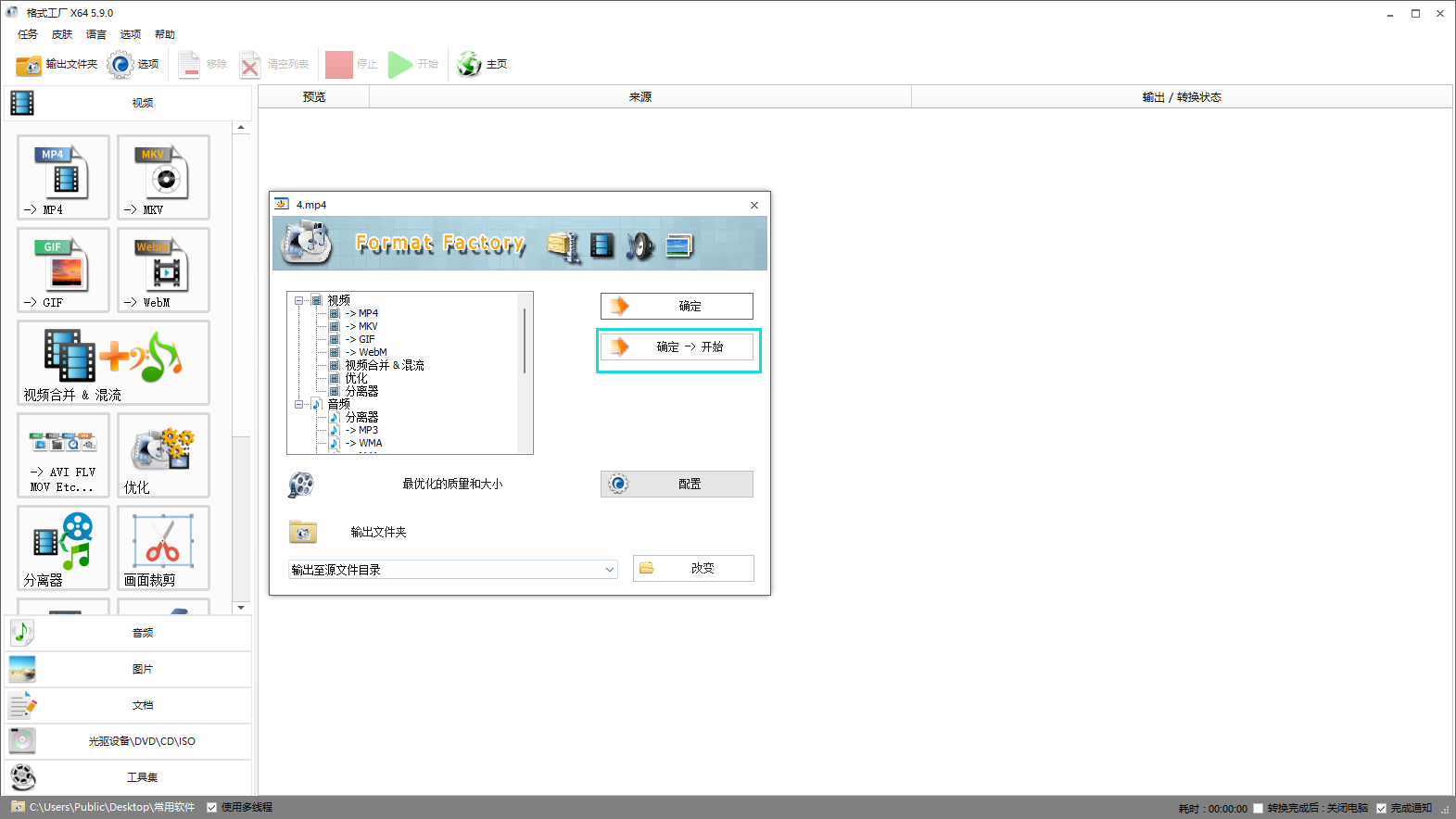Click the green 开始 start icon

[399, 64]
